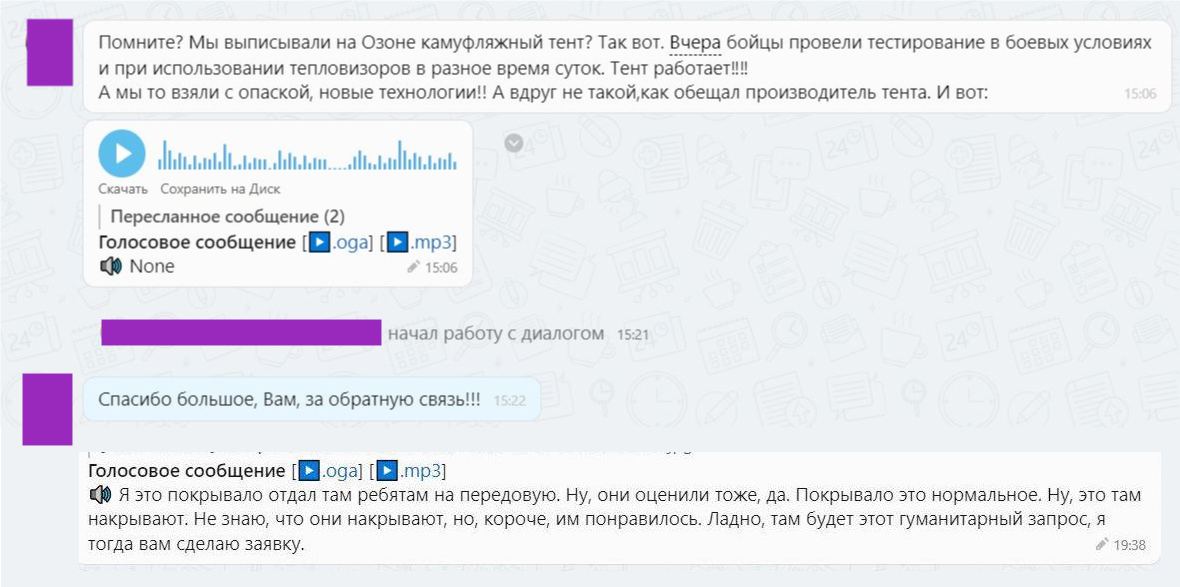Click Сохранить на Диск under the audio
The image size is (1180, 587).
coord(220,189)
